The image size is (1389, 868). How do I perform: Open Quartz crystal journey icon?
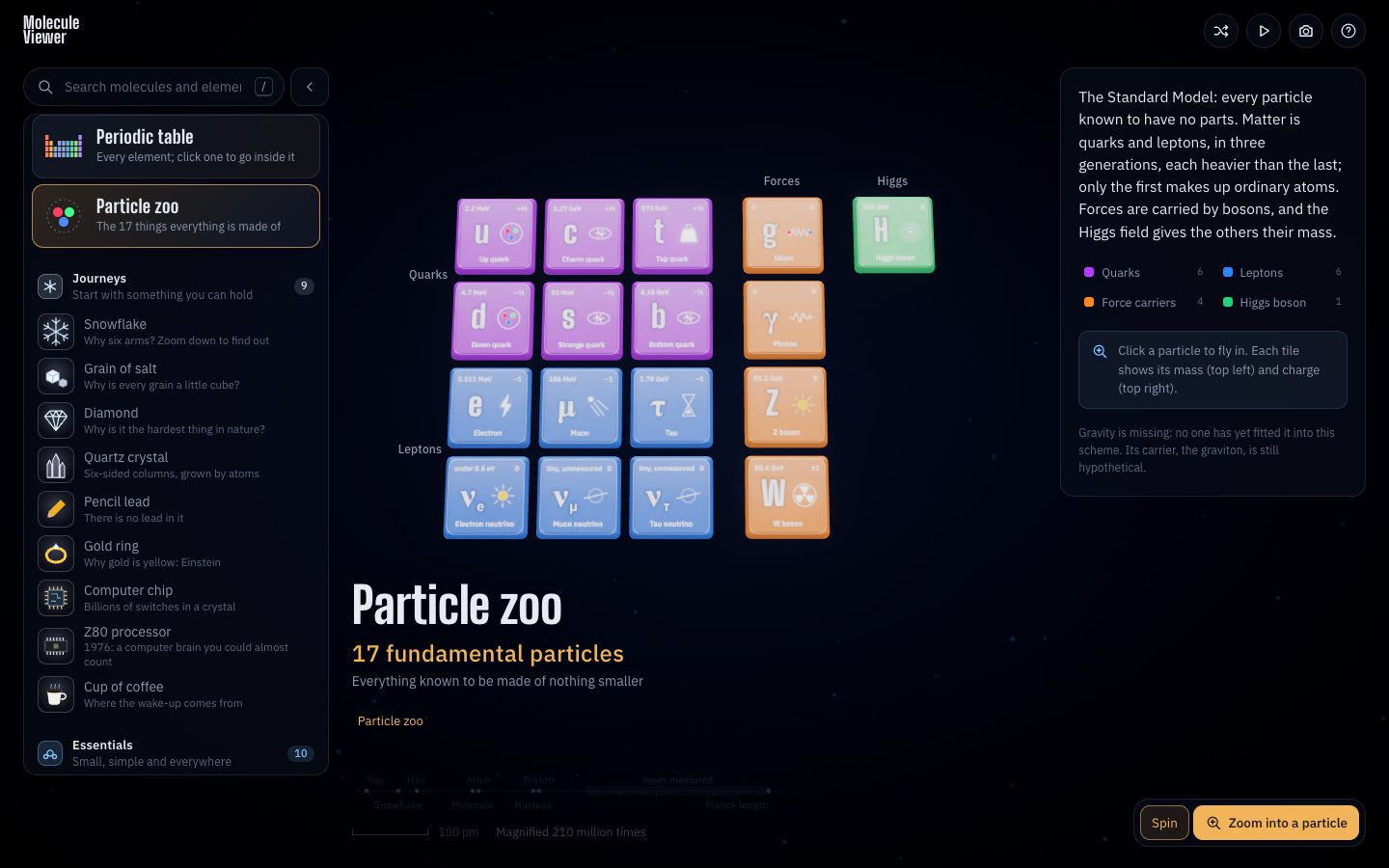[x=56, y=465]
